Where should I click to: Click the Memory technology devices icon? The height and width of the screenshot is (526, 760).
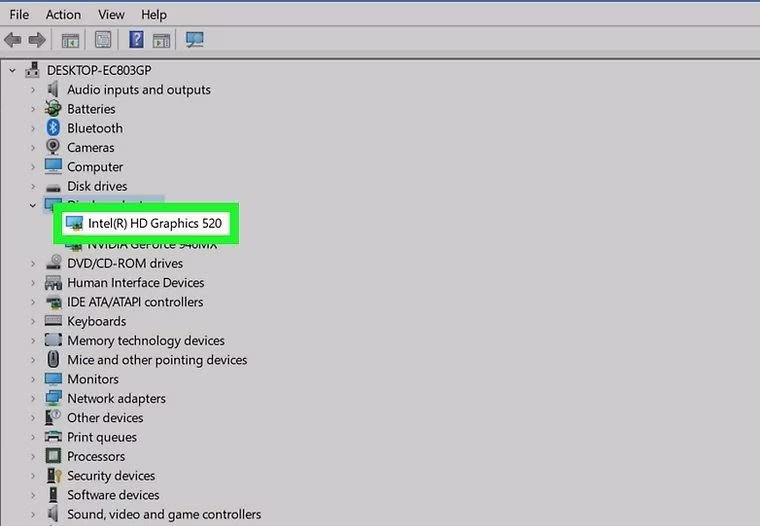[x=53, y=340]
